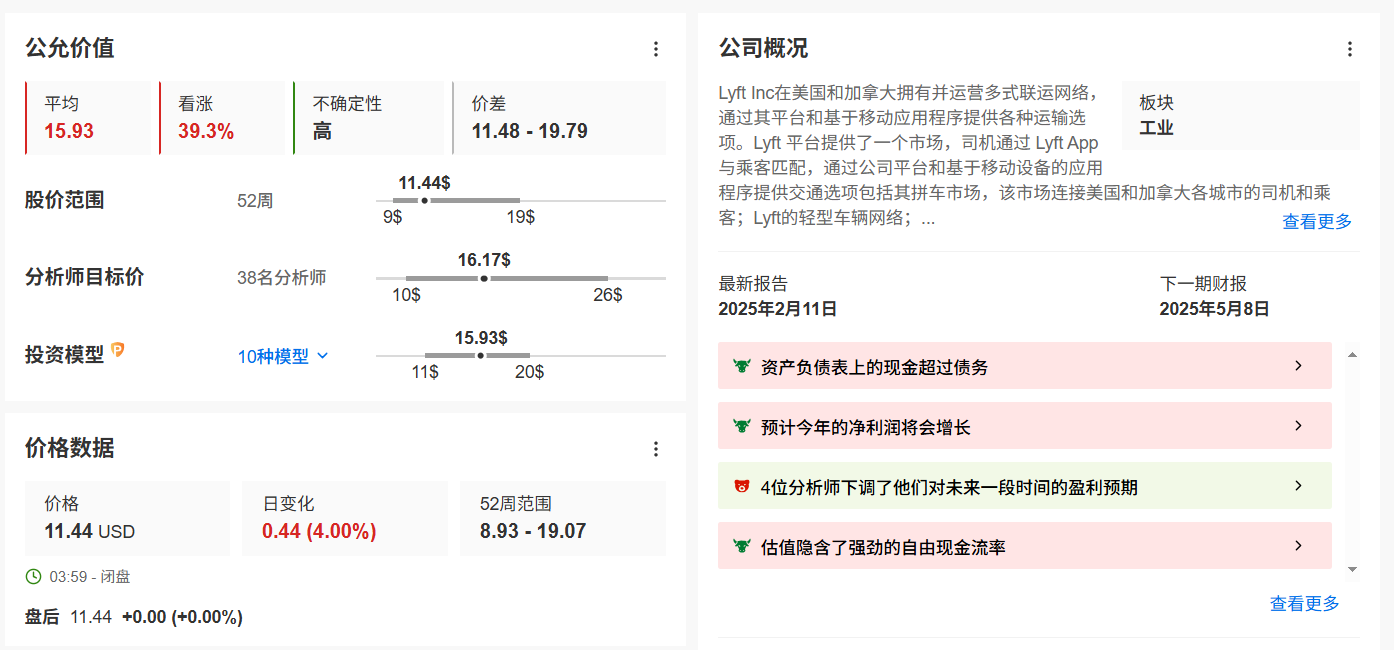Click the 日变化 0.44 (4.00%) card
This screenshot has width=1394, height=650.
tap(345, 518)
